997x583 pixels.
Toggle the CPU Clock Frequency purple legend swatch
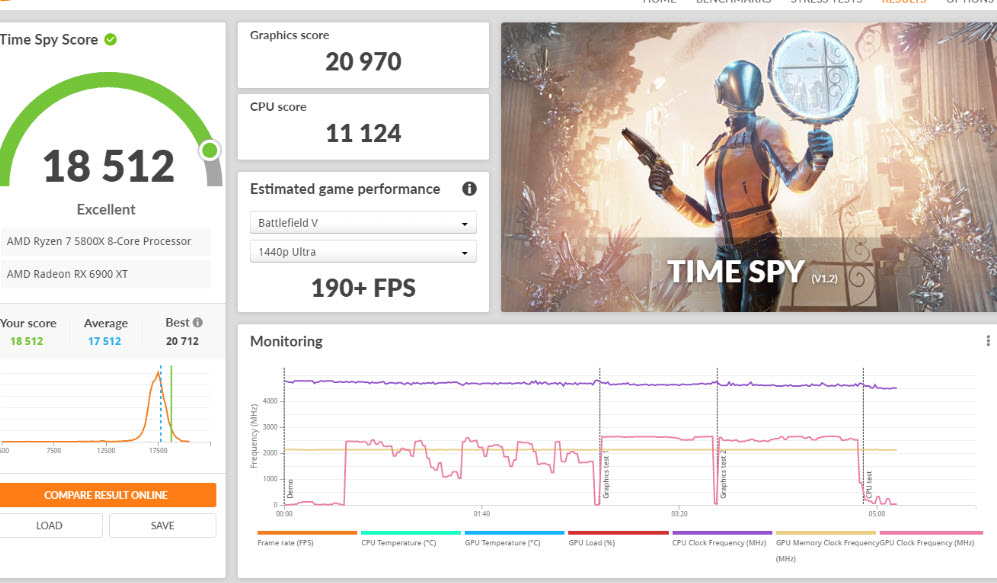tap(722, 533)
